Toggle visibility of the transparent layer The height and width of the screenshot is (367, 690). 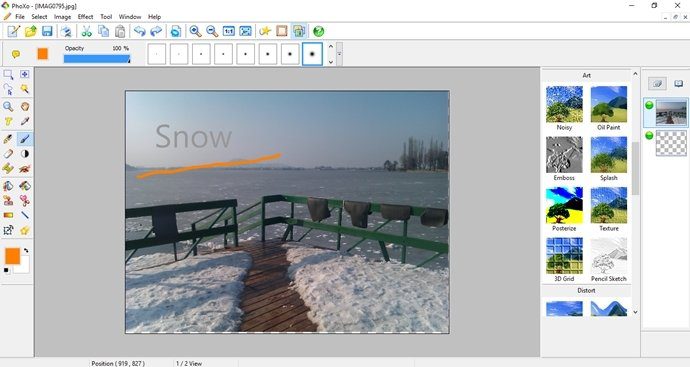(649, 136)
